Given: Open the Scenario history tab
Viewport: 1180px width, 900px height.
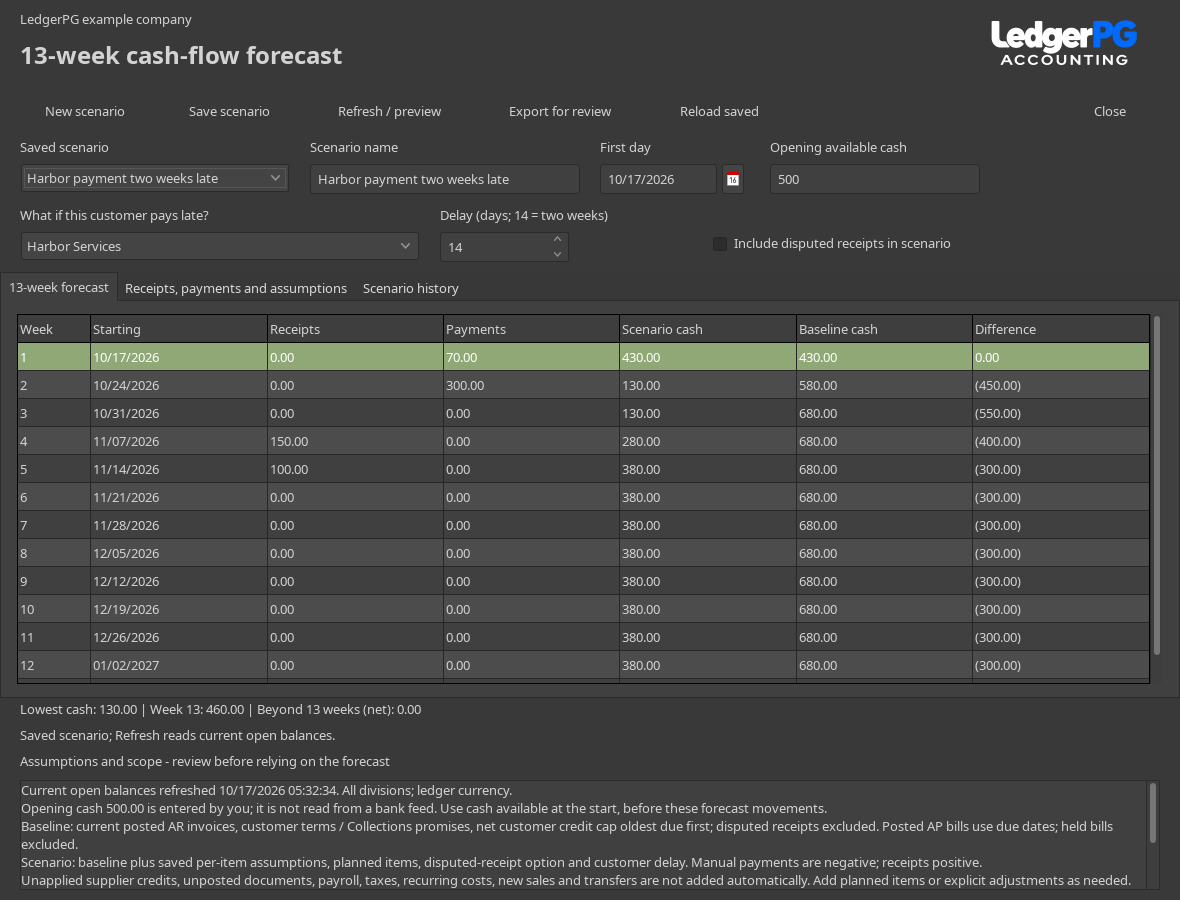Looking at the screenshot, I should [x=410, y=288].
